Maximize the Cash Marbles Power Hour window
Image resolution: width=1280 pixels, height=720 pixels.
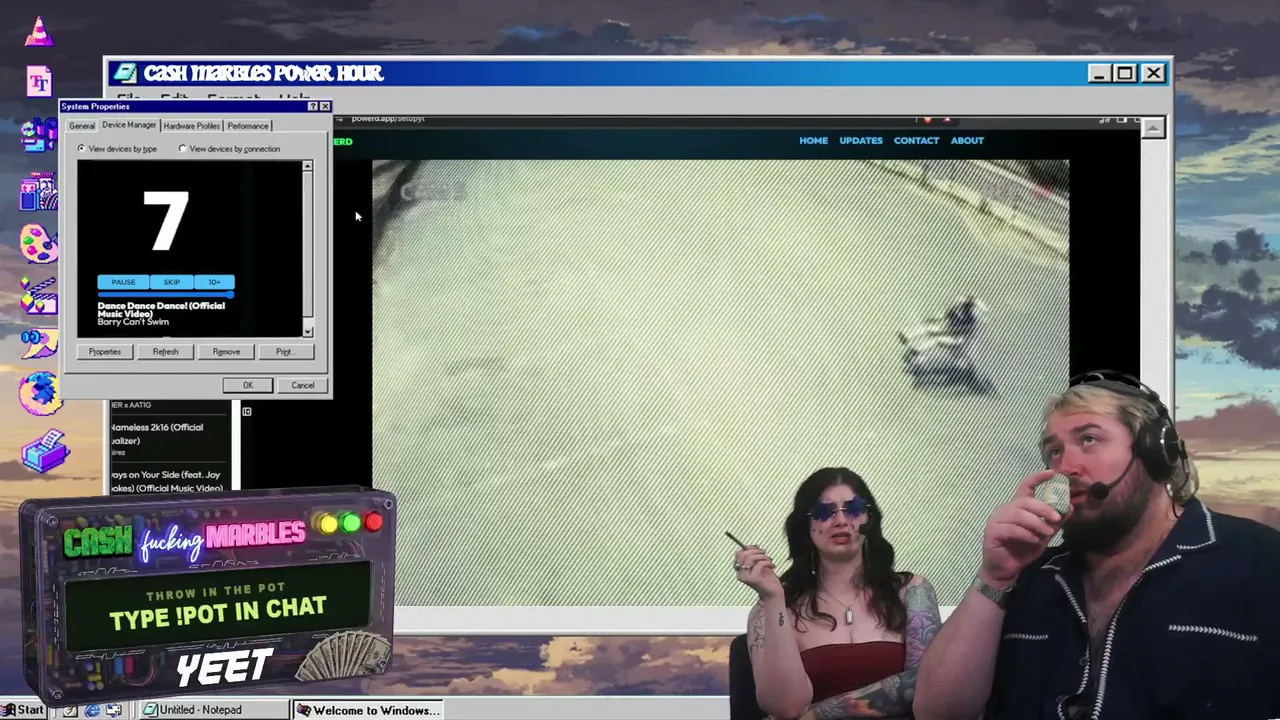pos(1125,73)
